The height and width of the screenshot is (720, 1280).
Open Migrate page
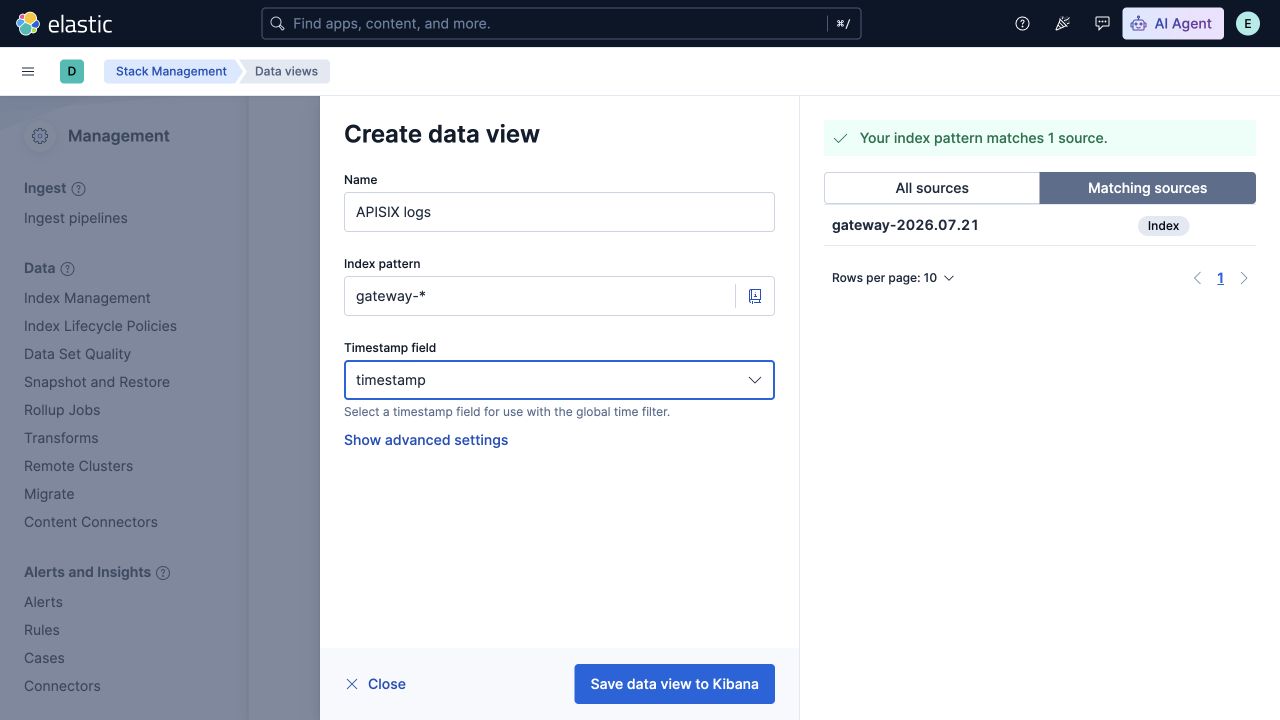pos(49,494)
